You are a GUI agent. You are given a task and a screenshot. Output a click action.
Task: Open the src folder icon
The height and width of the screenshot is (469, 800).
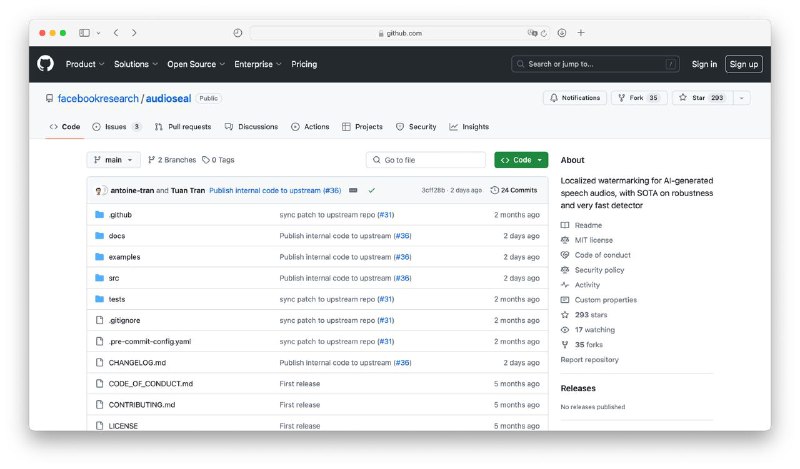(99, 278)
